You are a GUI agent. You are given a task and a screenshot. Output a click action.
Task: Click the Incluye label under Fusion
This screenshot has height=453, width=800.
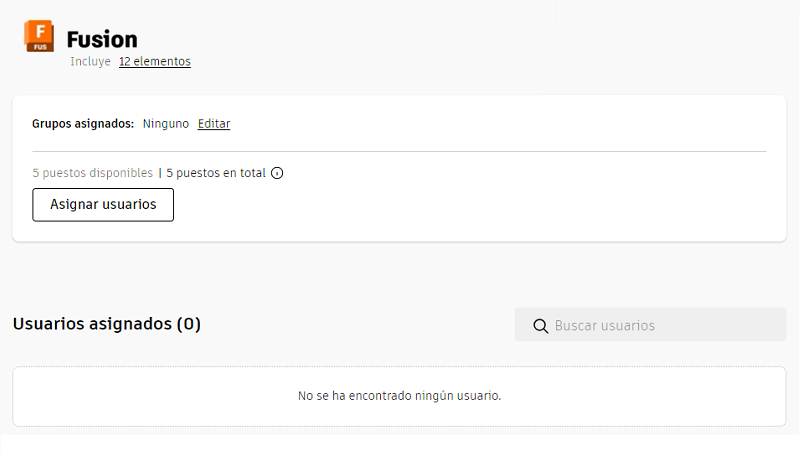coord(90,62)
